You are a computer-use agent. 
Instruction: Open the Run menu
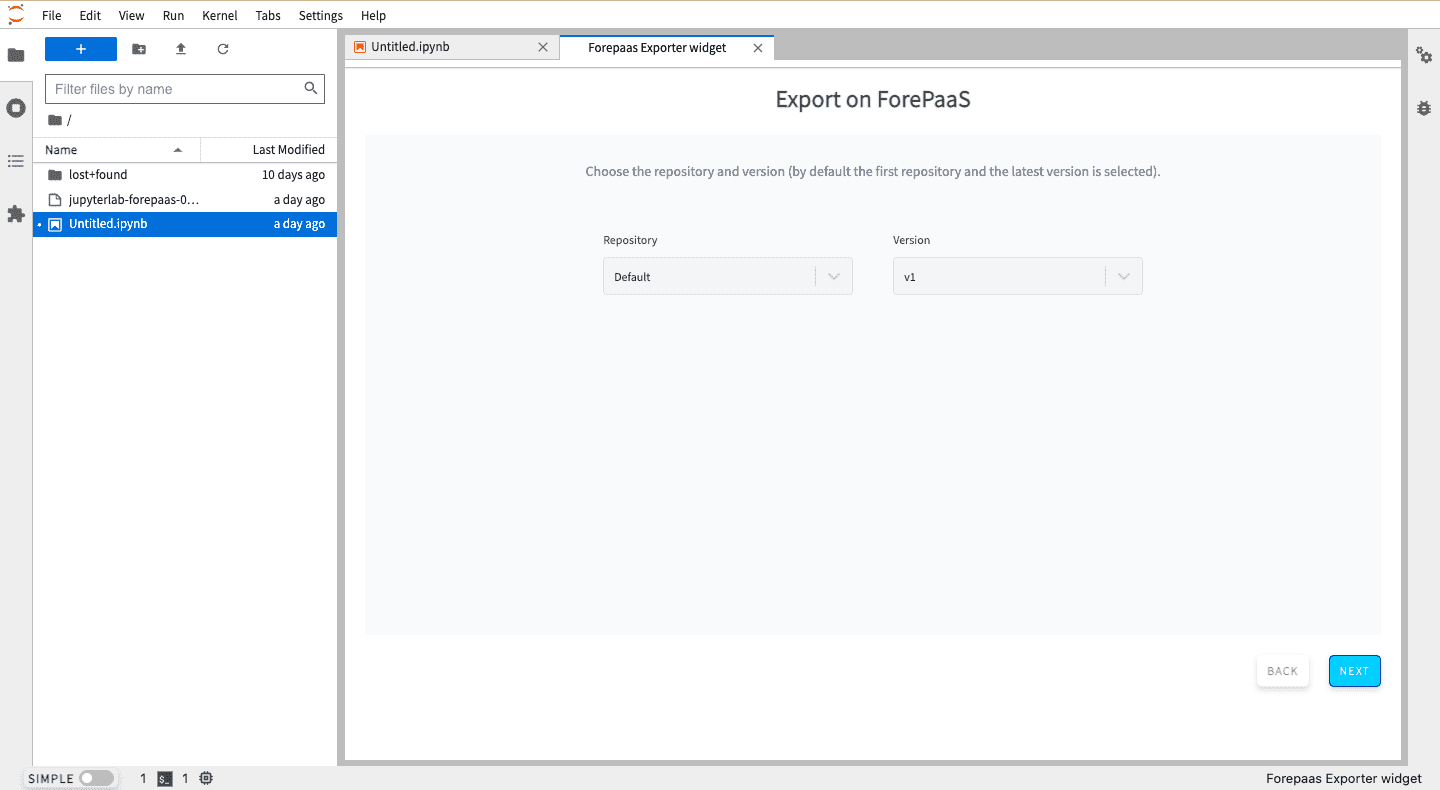(x=173, y=16)
